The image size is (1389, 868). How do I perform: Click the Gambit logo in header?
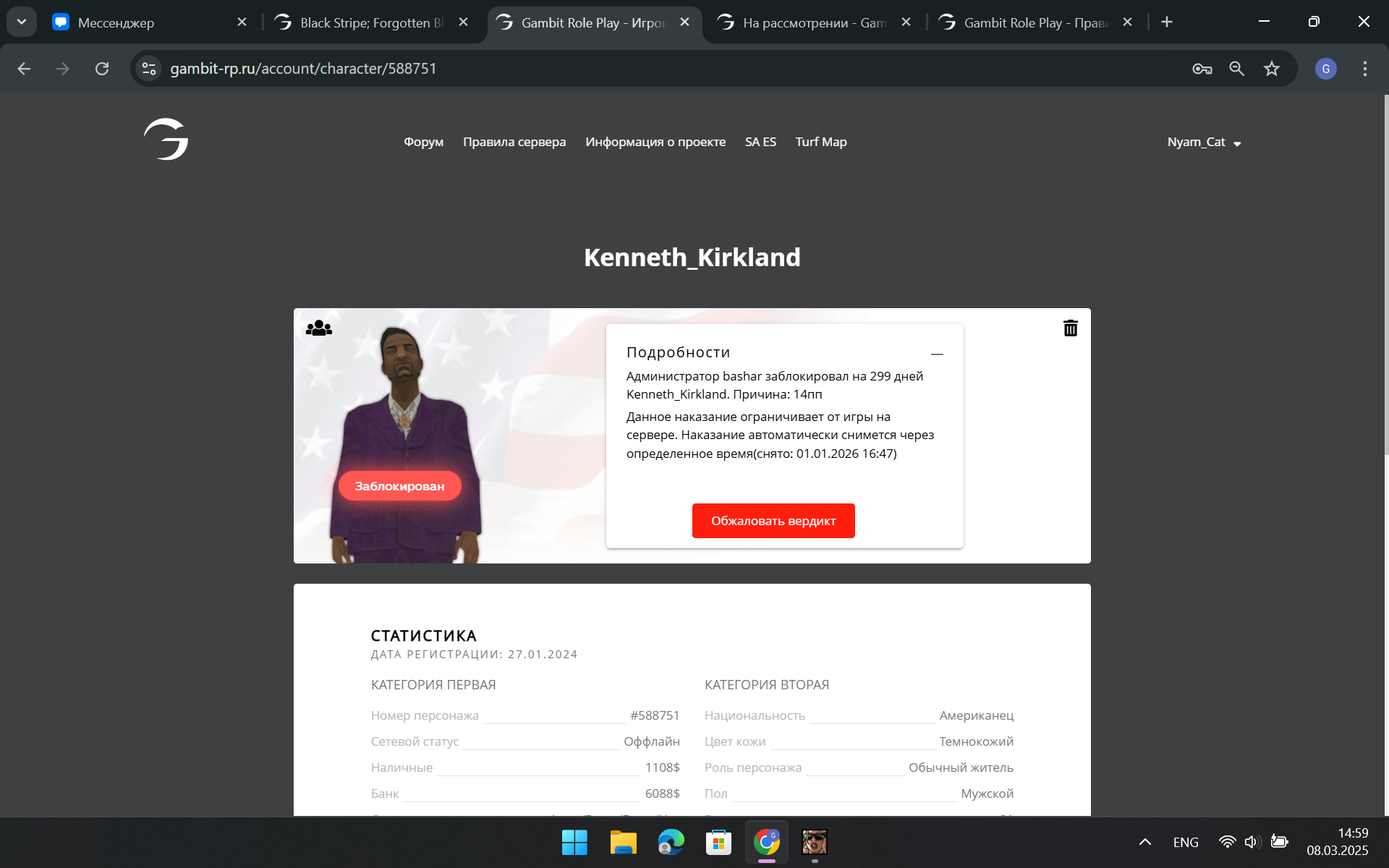click(166, 139)
